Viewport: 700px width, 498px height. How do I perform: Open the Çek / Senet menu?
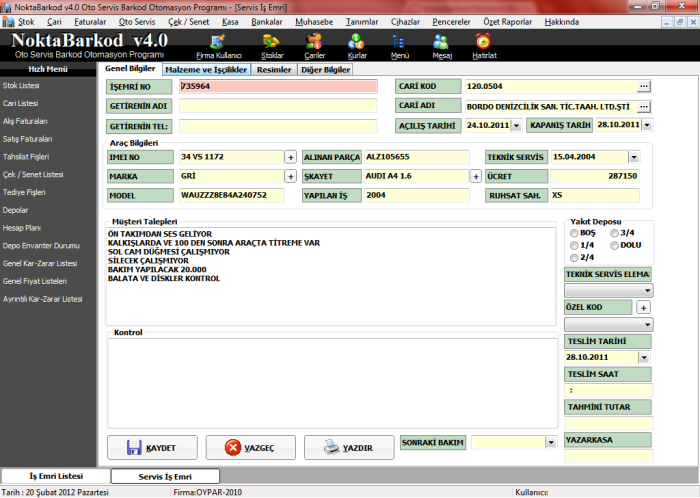pyautogui.click(x=188, y=22)
